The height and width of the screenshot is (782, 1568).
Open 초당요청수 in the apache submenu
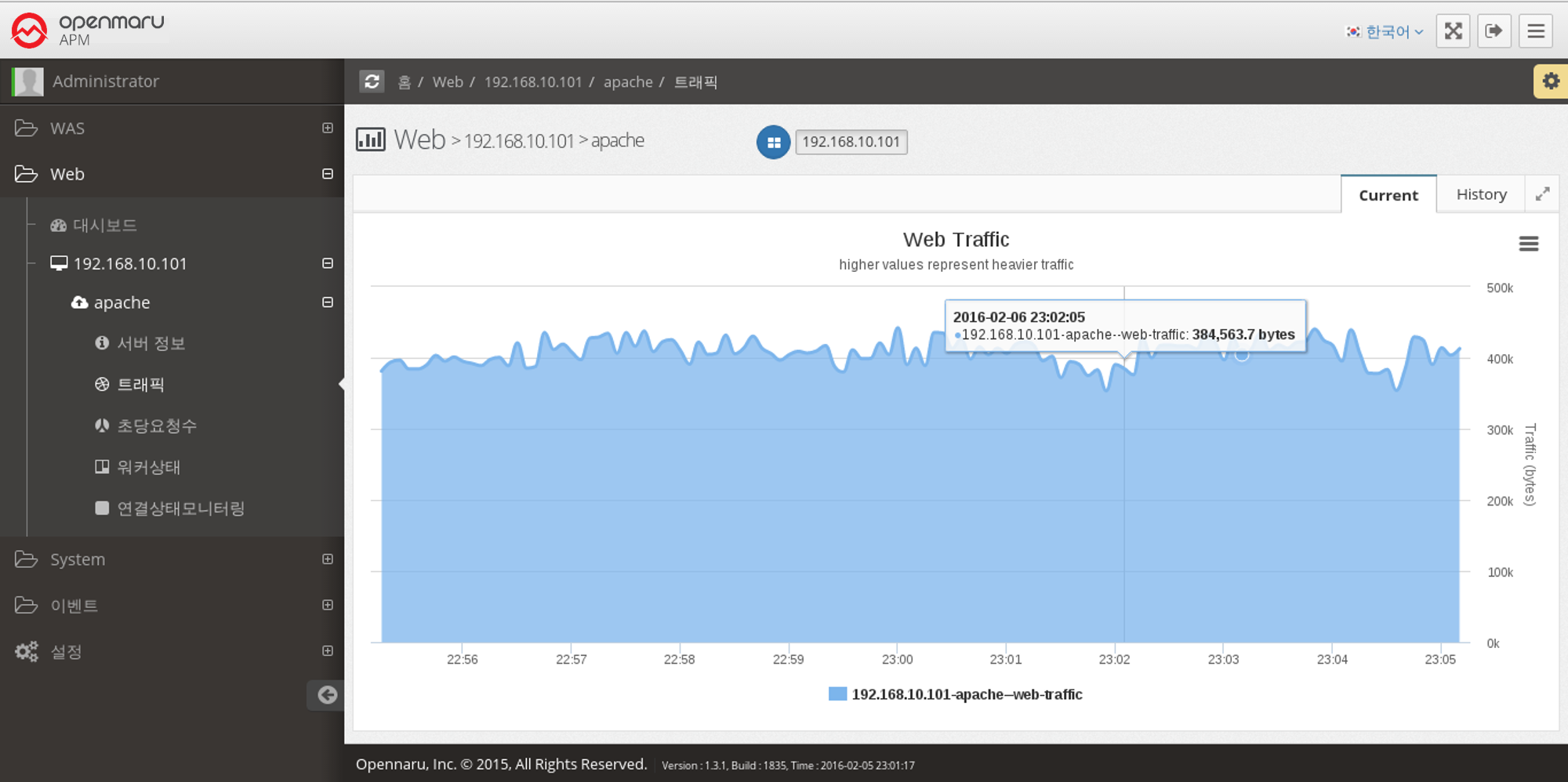click(156, 425)
